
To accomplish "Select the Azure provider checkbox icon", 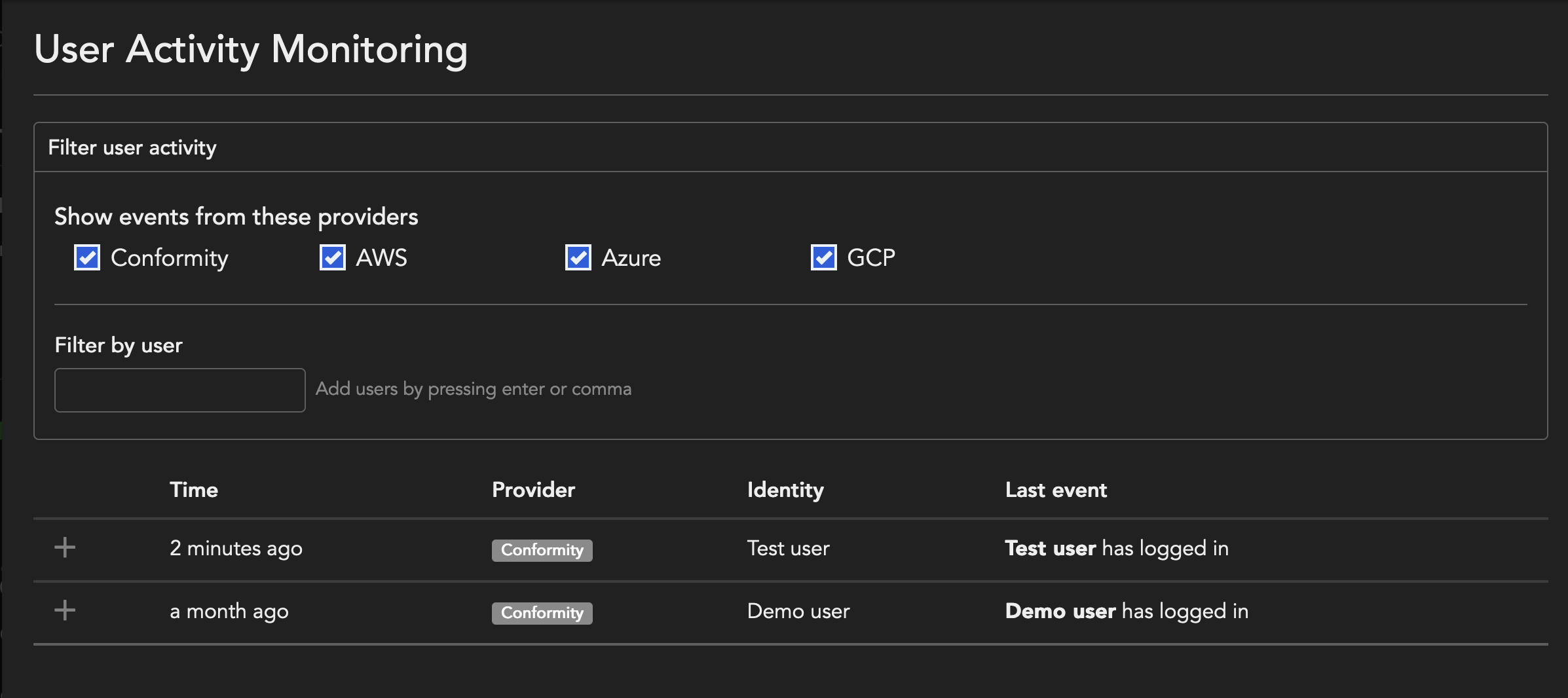I will [x=578, y=257].
